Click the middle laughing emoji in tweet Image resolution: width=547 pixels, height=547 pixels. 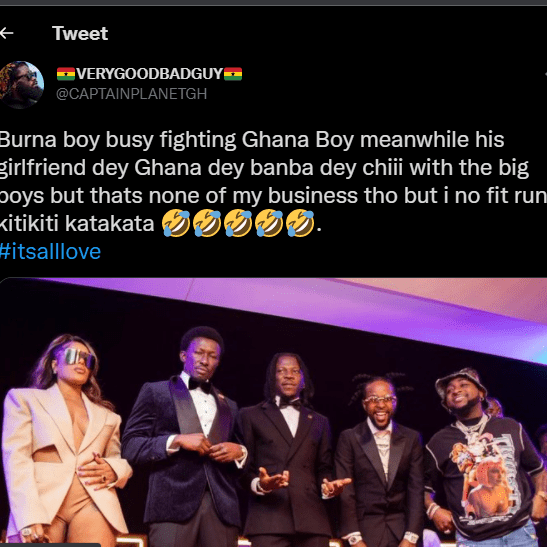(x=238, y=223)
